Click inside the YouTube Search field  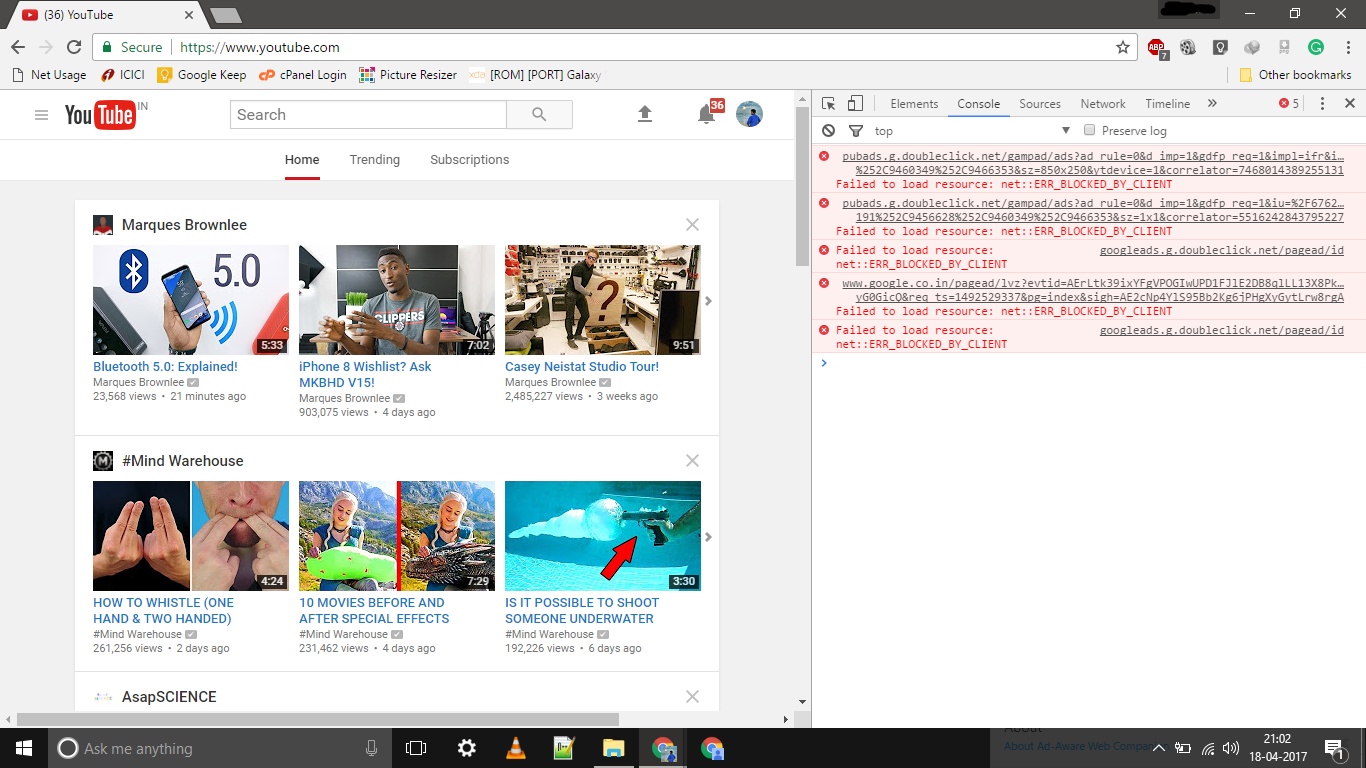click(x=368, y=115)
